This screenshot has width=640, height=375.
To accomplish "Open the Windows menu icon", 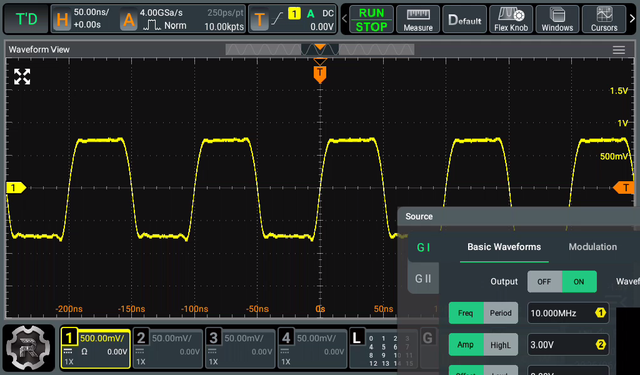I will [557, 19].
